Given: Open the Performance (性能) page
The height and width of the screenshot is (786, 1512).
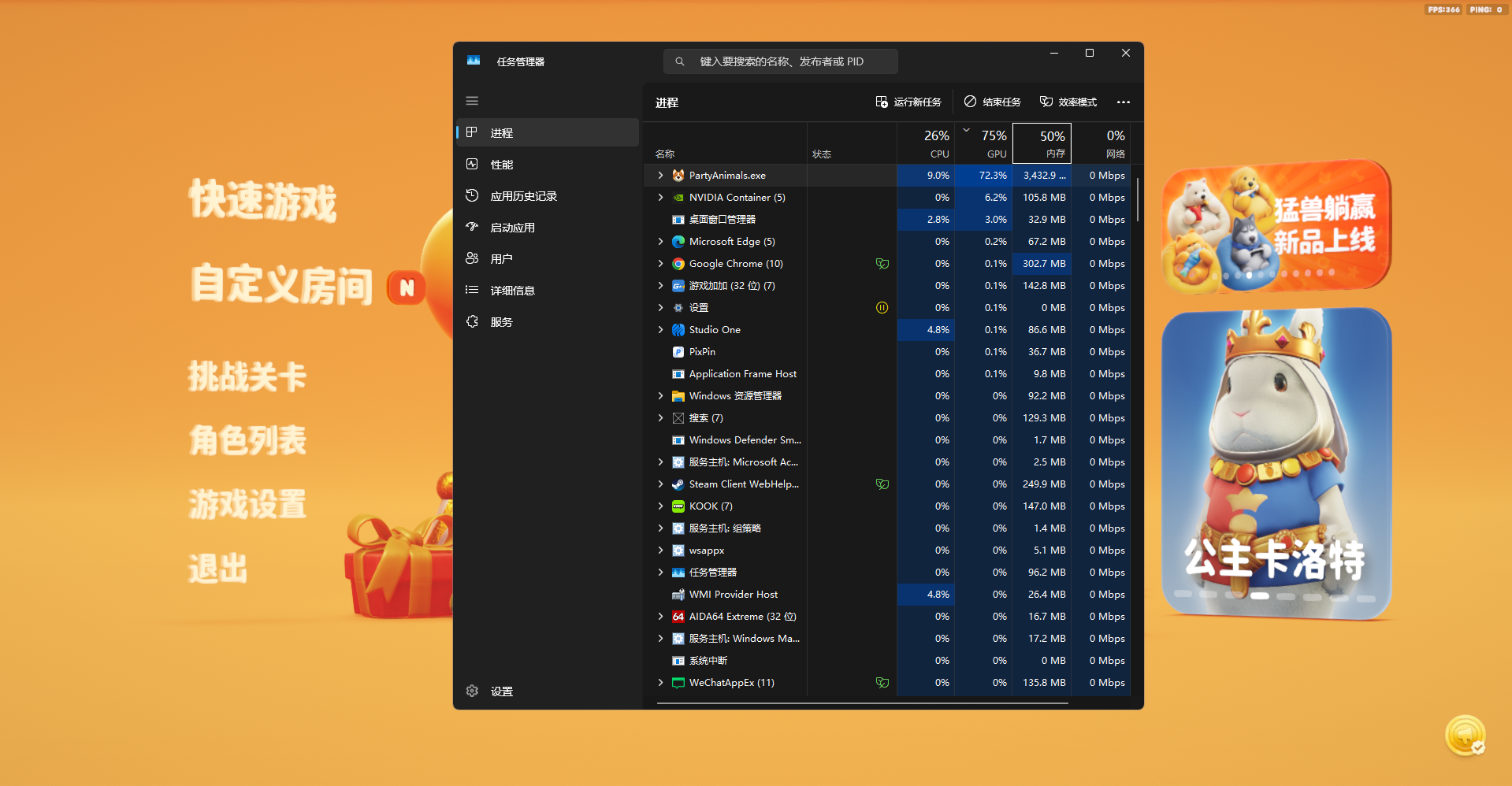Looking at the screenshot, I should click(501, 165).
